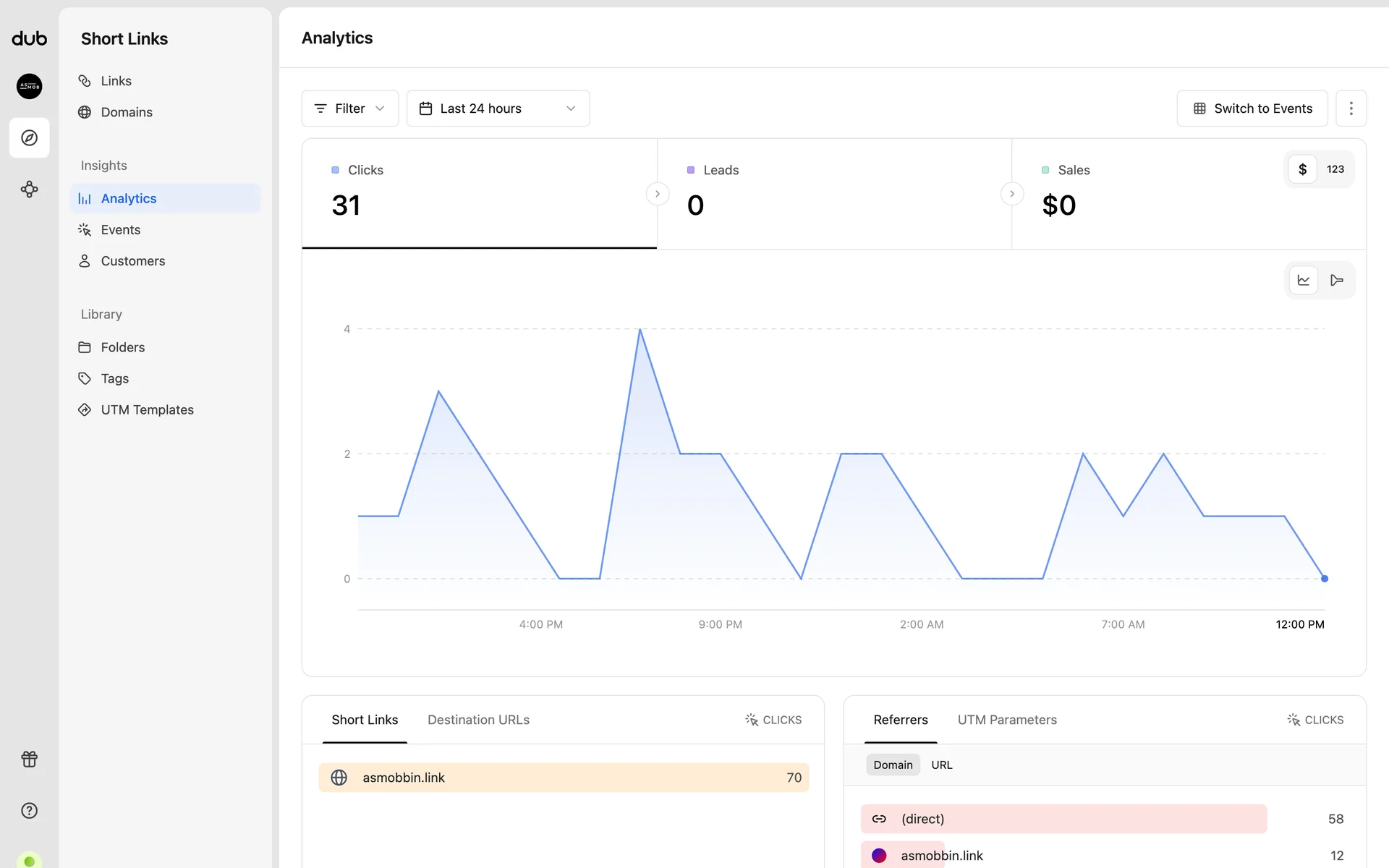Switch to Destination URLs tab
This screenshot has width=1389, height=868.
coord(478,720)
